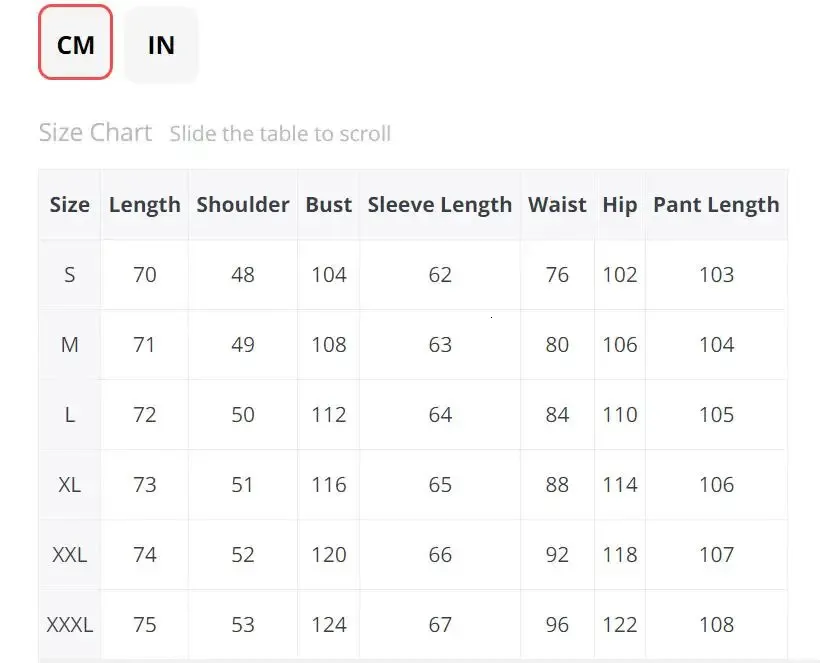Click the Shoulder column header

pyautogui.click(x=243, y=205)
